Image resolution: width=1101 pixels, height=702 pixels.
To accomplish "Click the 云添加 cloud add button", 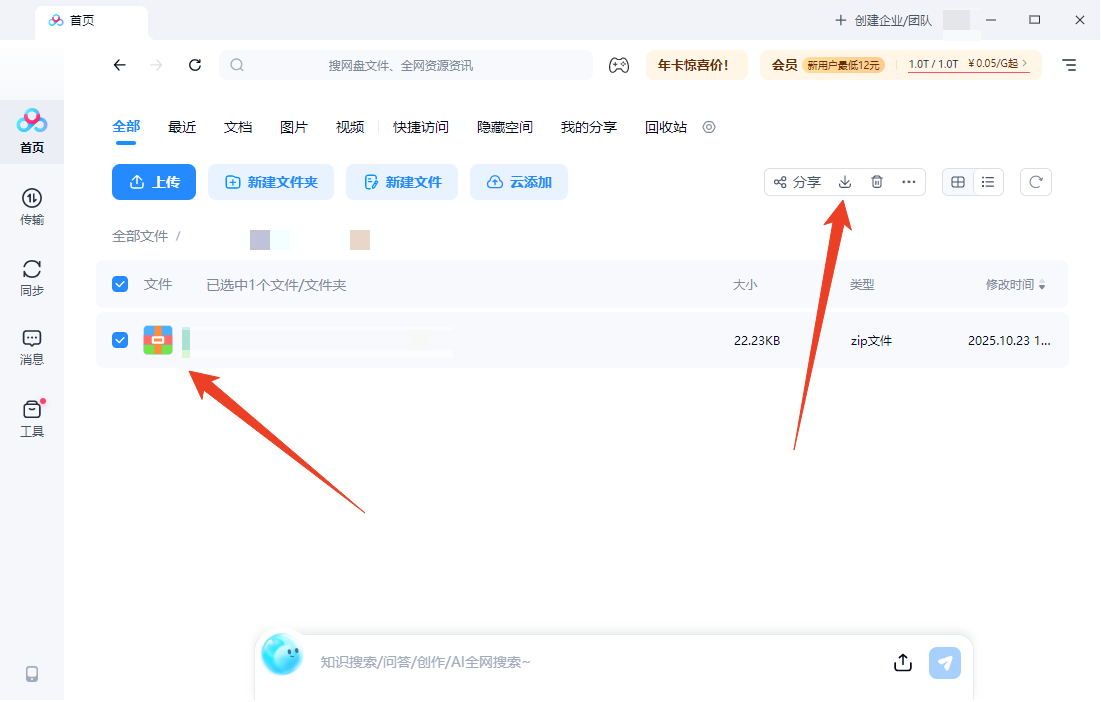I will pyautogui.click(x=519, y=182).
